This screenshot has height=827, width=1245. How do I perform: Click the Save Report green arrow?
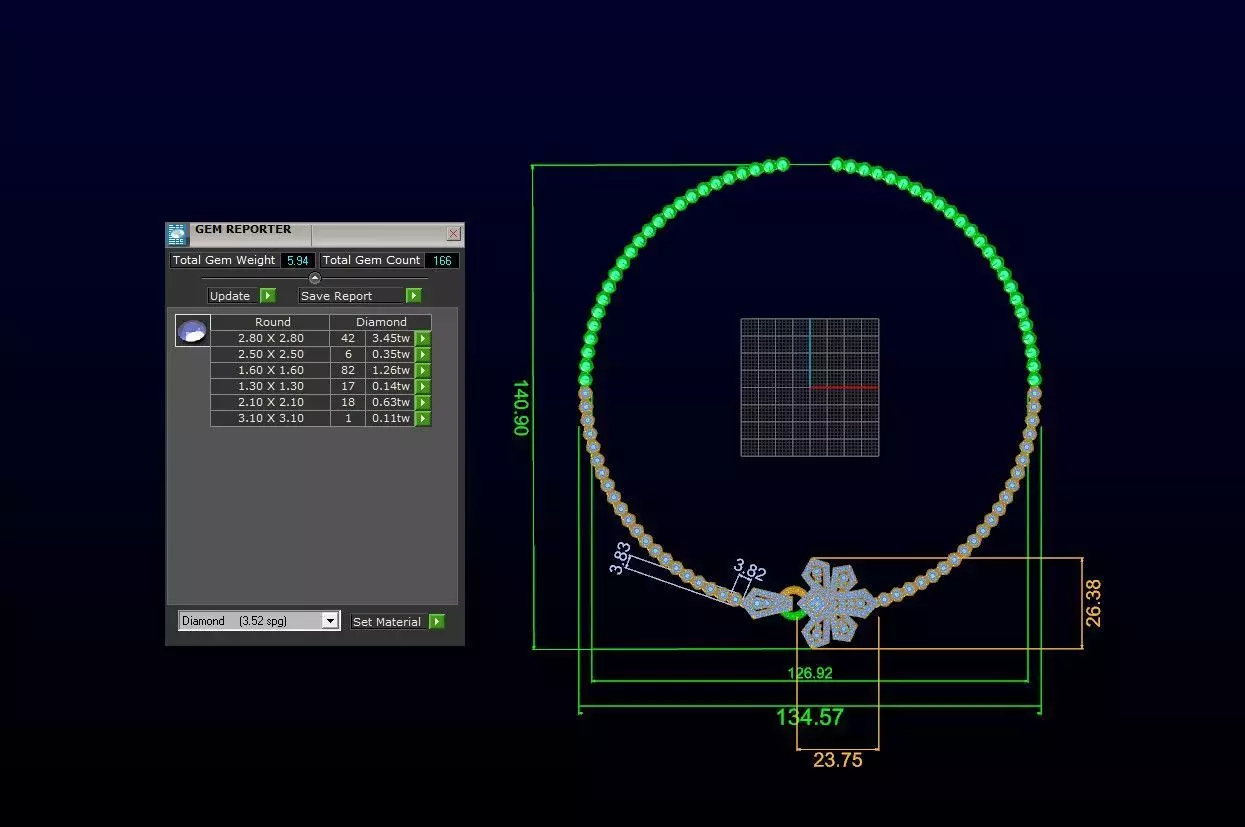coord(414,296)
